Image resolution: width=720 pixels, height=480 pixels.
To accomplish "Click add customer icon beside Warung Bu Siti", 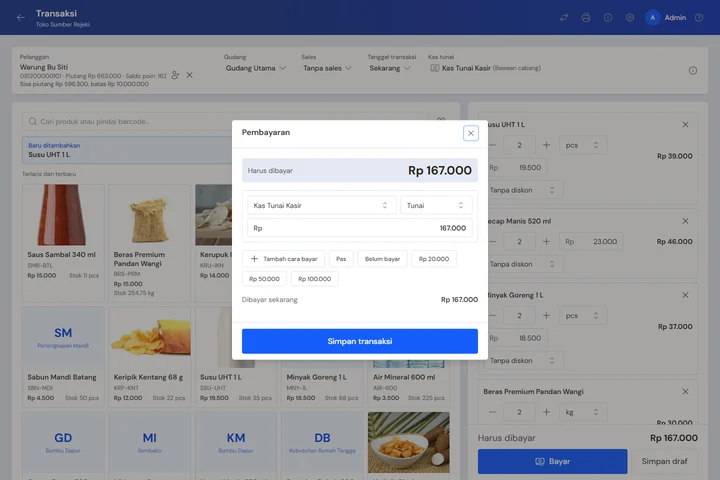I will pos(175,75).
